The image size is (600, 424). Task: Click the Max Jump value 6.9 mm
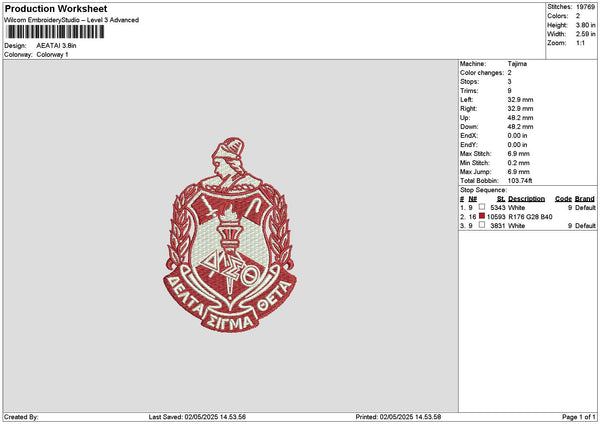coord(519,172)
